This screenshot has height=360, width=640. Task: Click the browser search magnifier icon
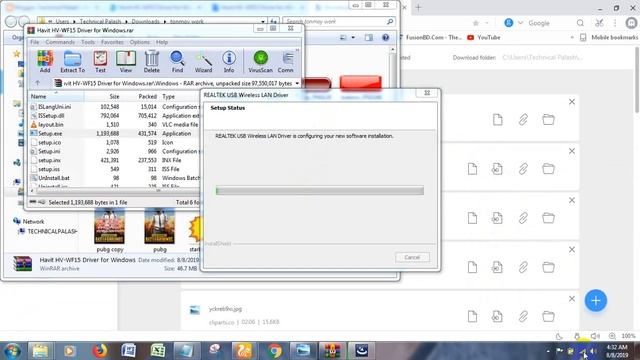point(580,23)
